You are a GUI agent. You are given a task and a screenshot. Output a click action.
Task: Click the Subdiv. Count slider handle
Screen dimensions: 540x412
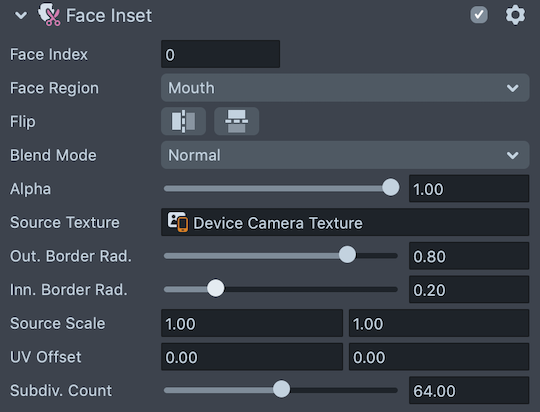pyautogui.click(x=281, y=389)
